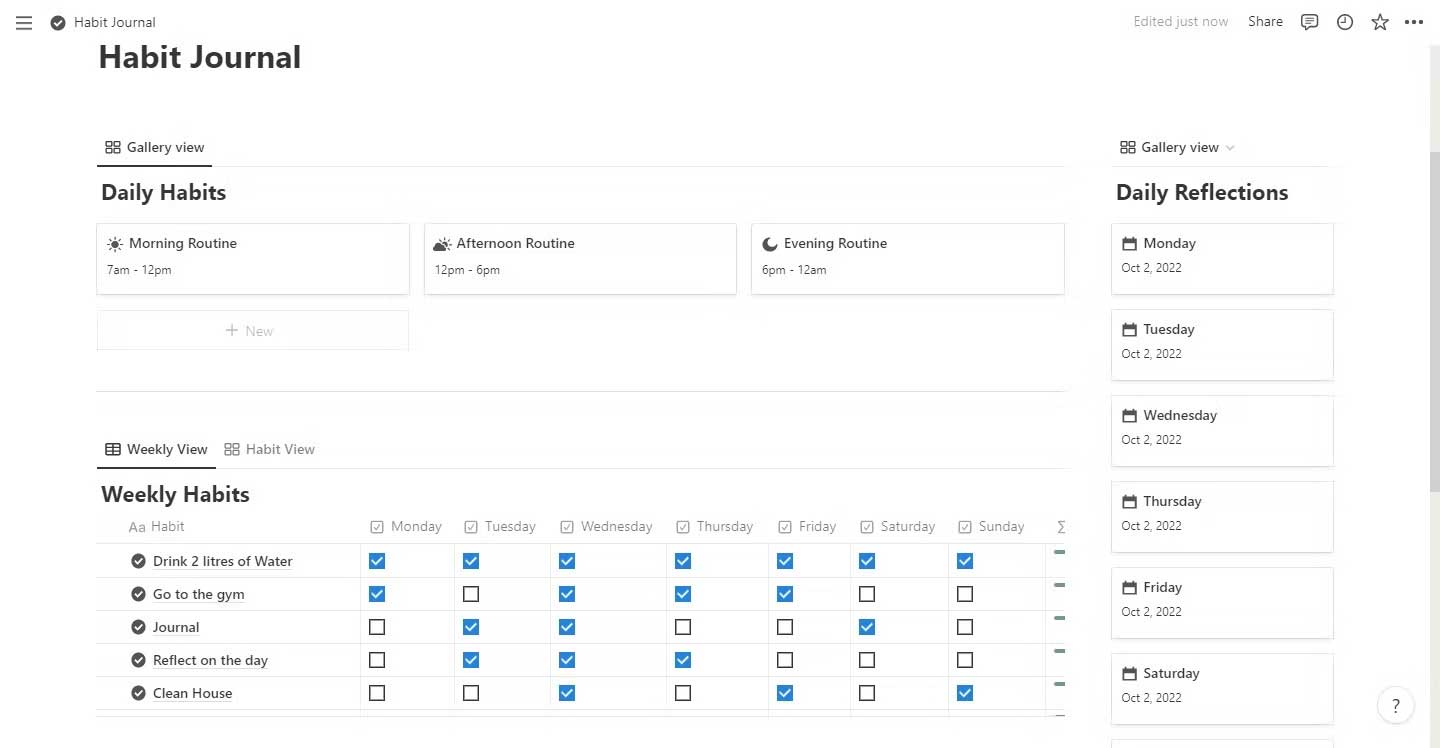Viewport: 1440px width, 748px height.
Task: Open page history clock icon
Action: 1345,22
